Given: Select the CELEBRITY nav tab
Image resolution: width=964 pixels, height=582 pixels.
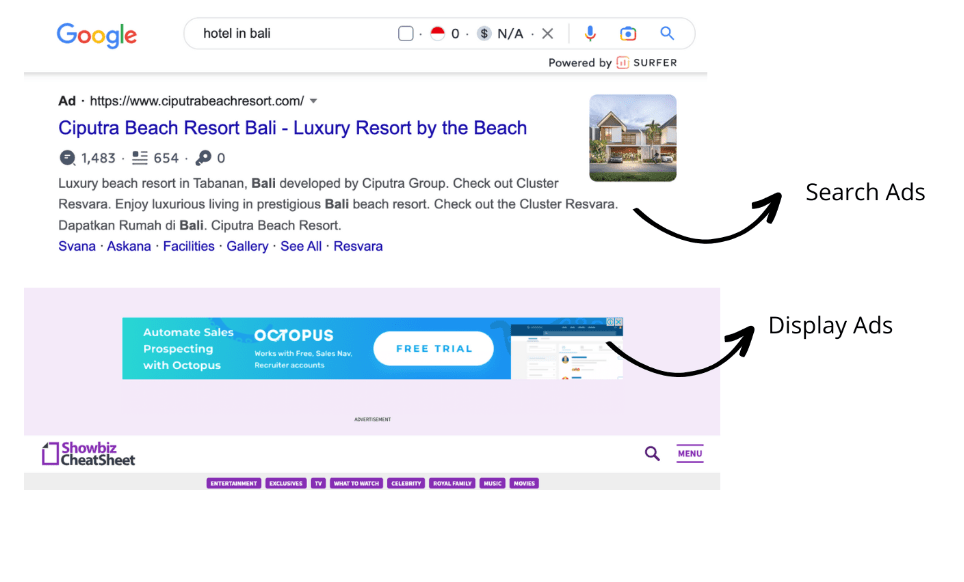Looking at the screenshot, I should click(406, 484).
